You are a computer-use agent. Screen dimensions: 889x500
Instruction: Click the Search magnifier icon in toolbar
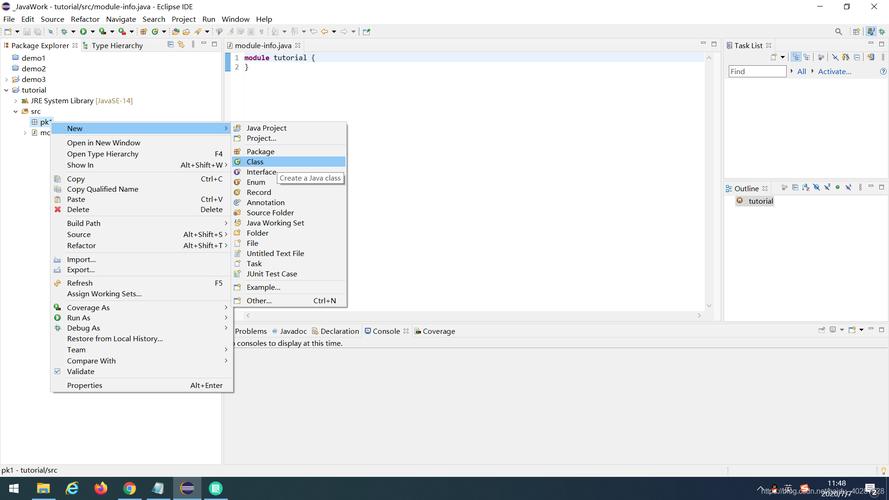click(839, 32)
